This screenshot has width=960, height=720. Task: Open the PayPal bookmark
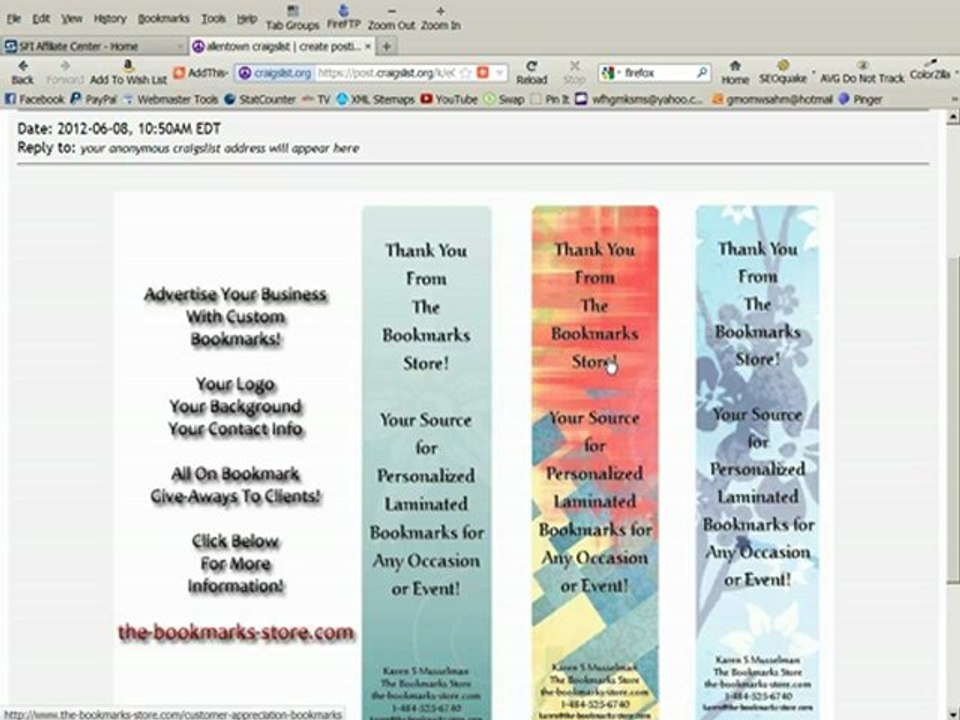click(x=94, y=99)
